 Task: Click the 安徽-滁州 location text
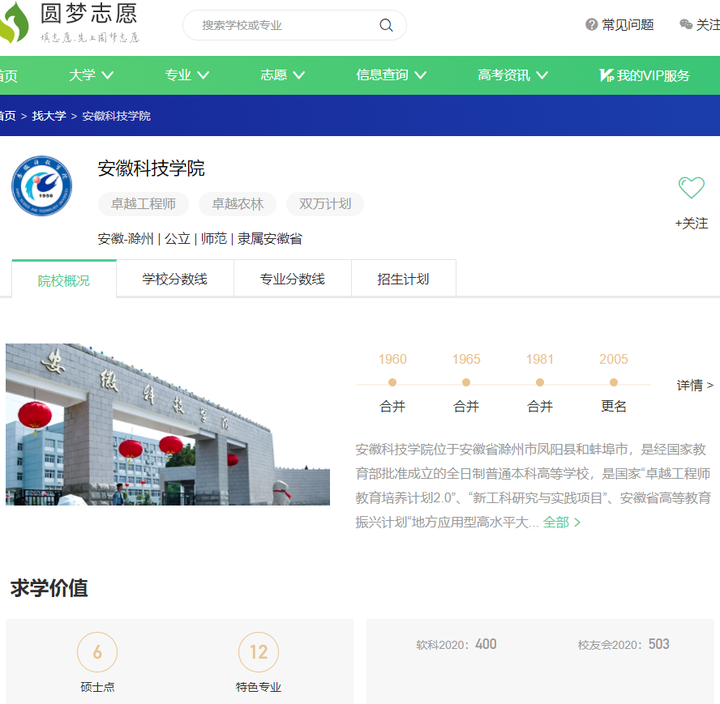(125, 239)
